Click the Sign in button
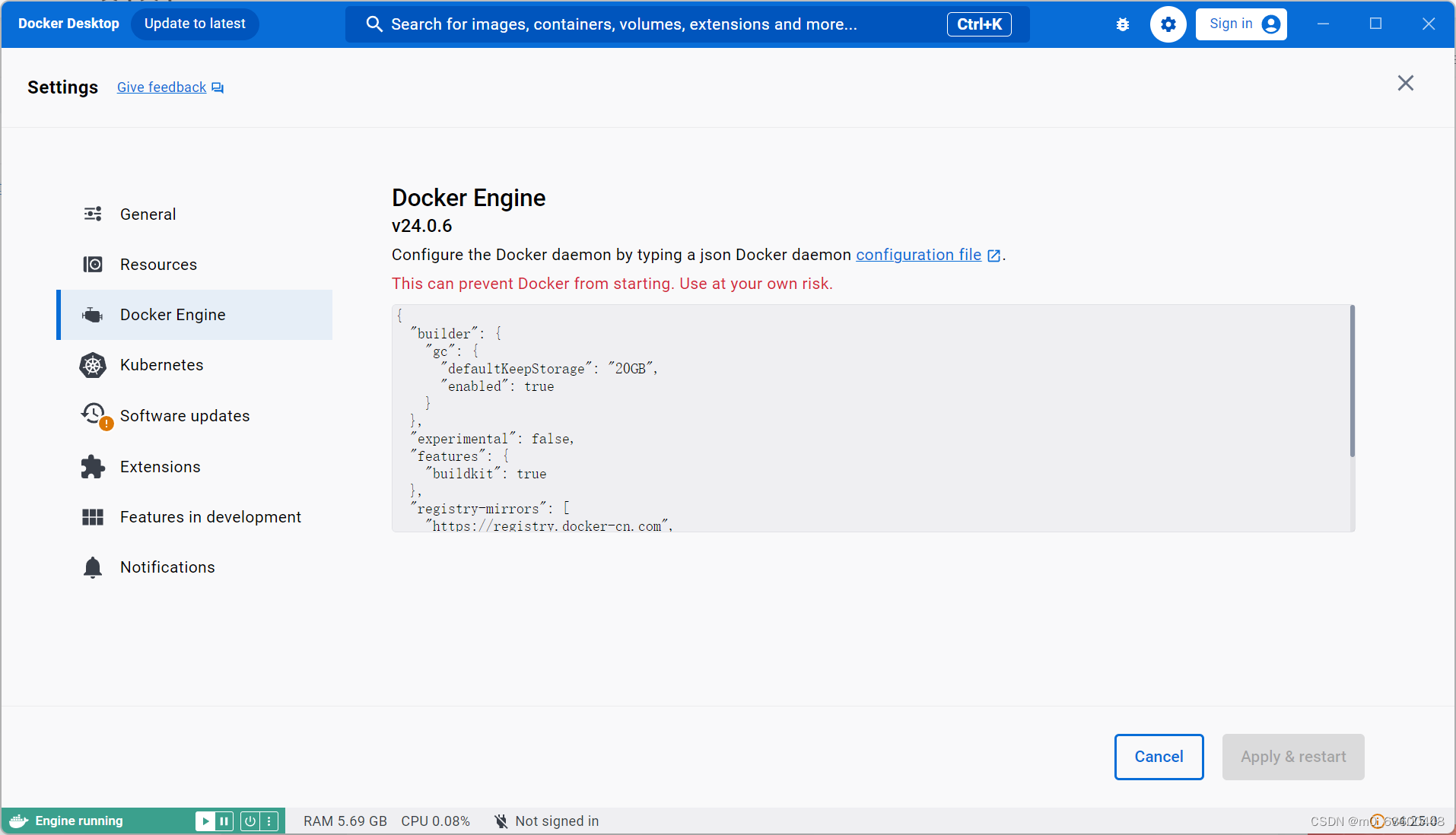1456x835 pixels. pyautogui.click(x=1241, y=24)
